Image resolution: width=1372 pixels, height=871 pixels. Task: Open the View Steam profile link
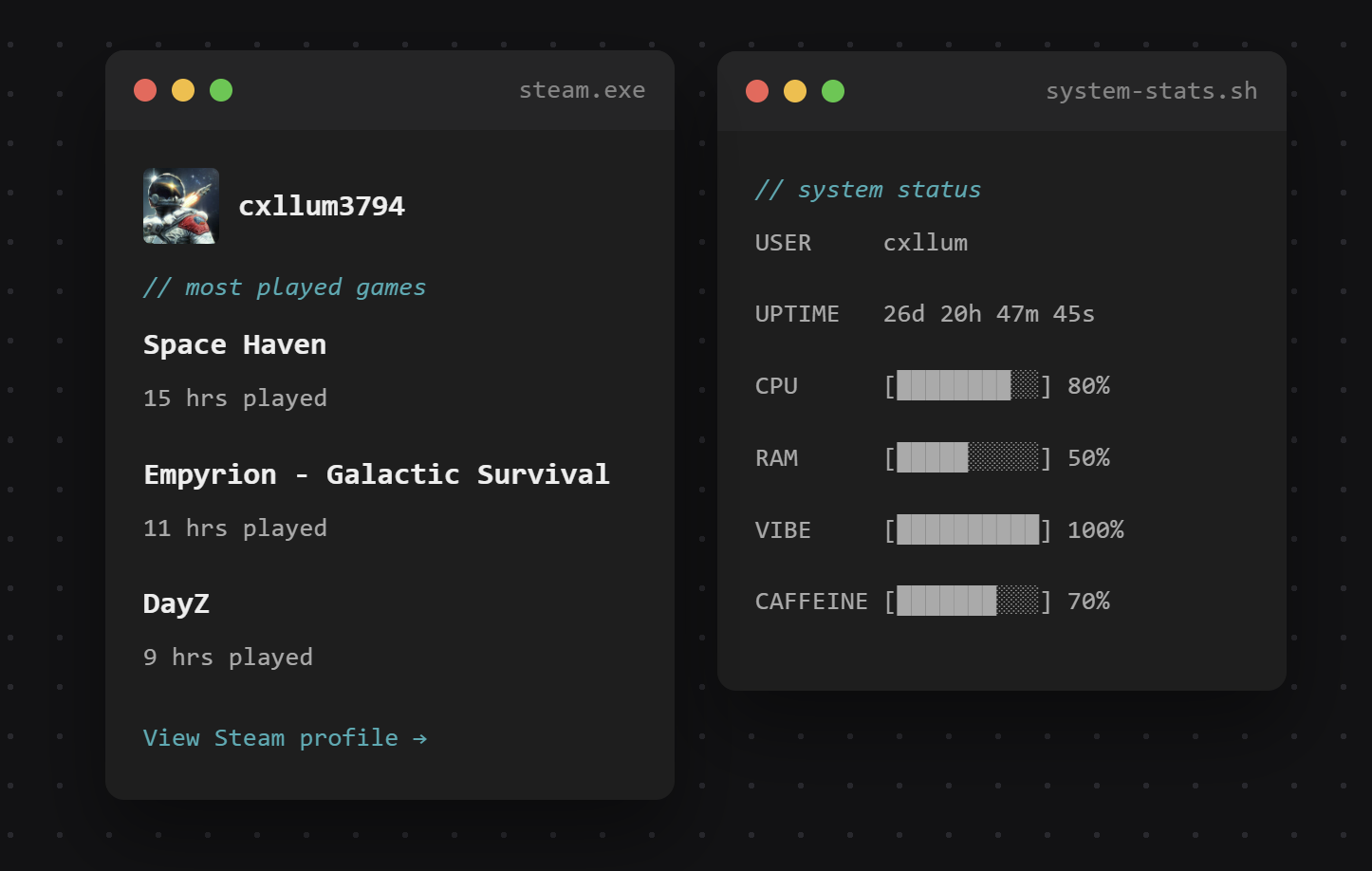(285, 738)
